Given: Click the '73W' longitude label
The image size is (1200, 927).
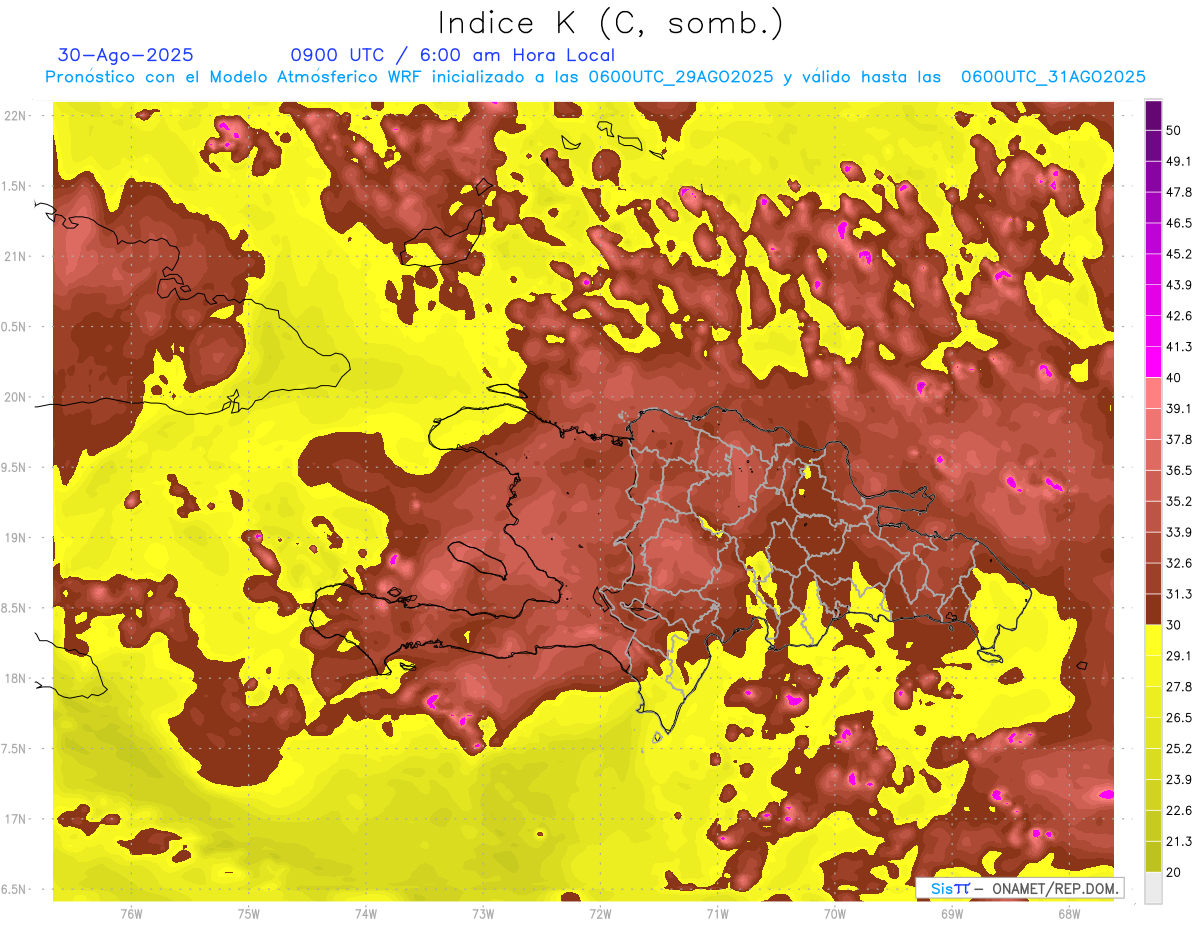Looking at the screenshot, I should [x=483, y=913].
